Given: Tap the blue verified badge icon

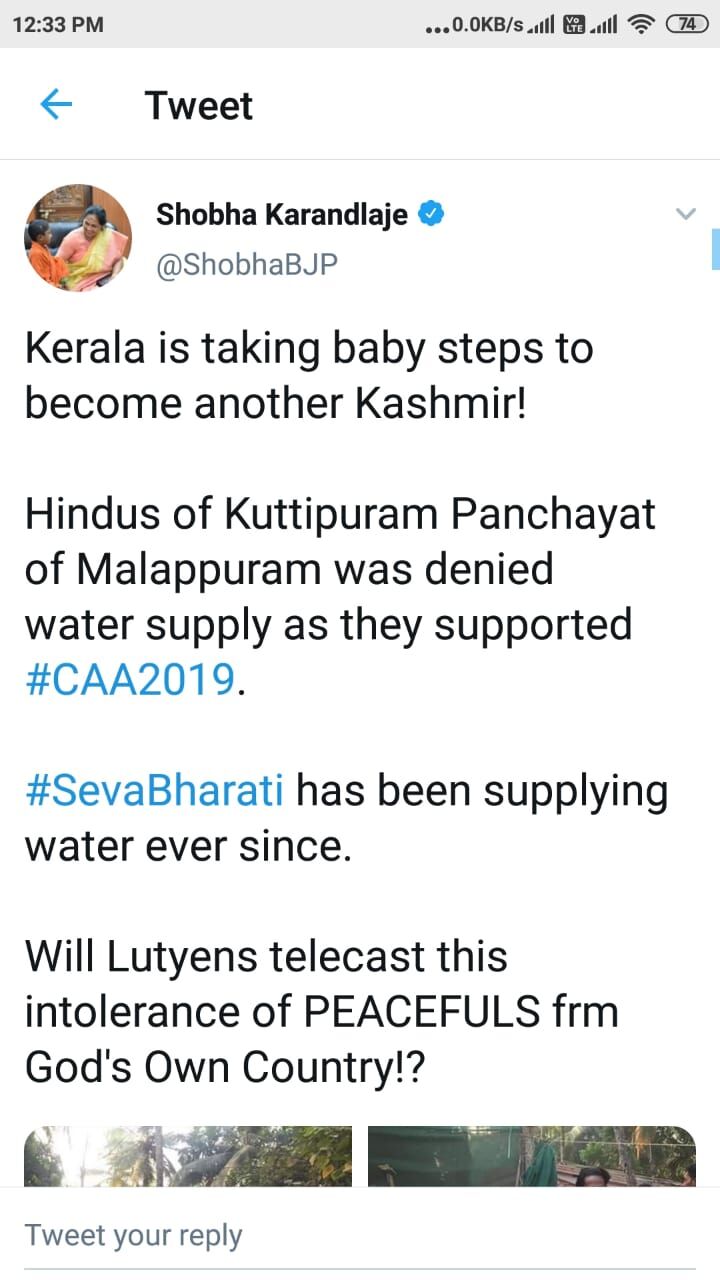Looking at the screenshot, I should pos(432,214).
